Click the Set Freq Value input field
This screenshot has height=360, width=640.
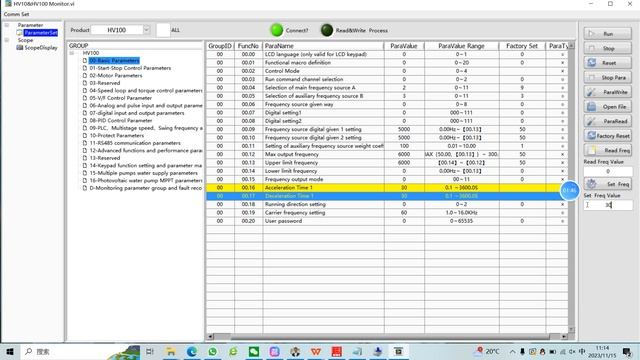click(x=608, y=205)
